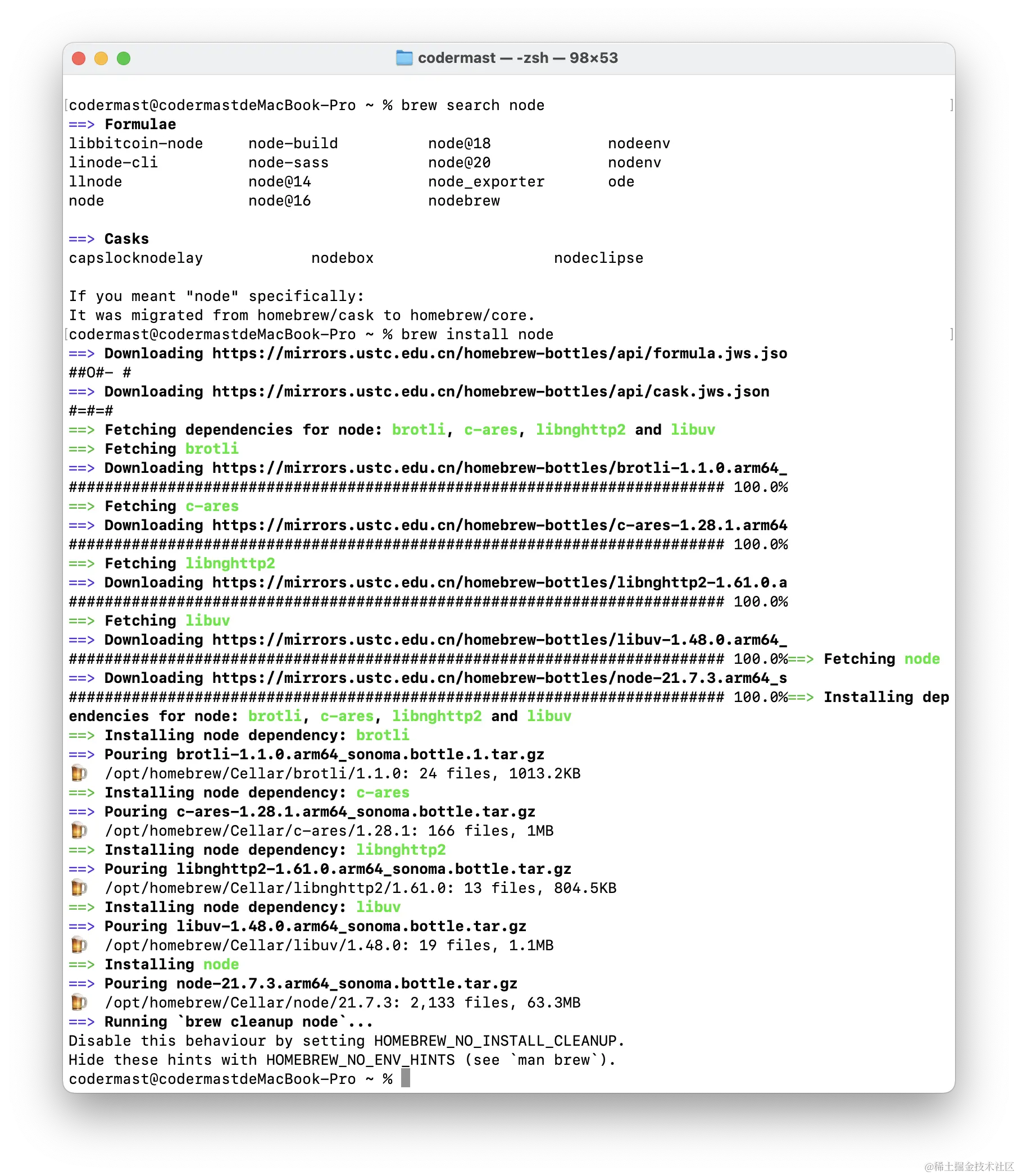Click the window title 'codermast — -zsh — 98×53'
Viewport: 1018px width, 1176px height.
[x=517, y=58]
